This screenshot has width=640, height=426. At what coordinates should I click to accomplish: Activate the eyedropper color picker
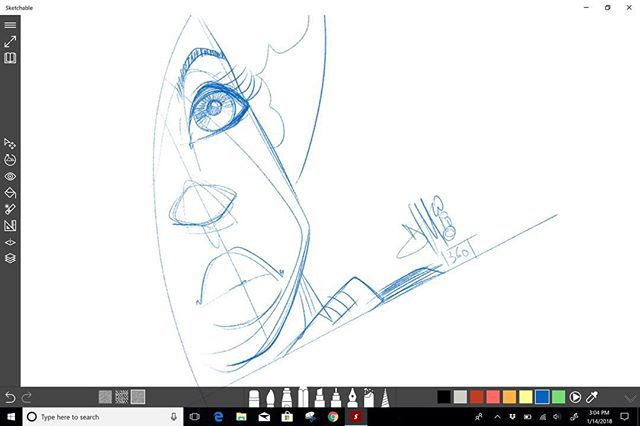click(592, 397)
